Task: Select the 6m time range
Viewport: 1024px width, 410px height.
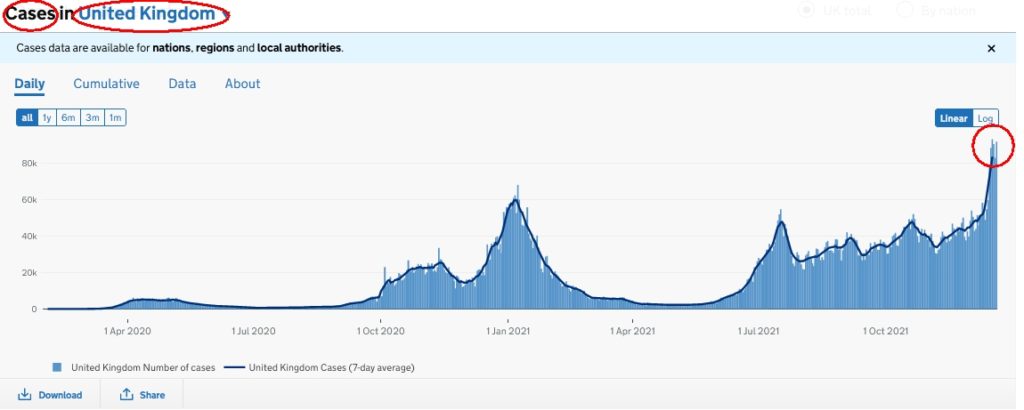Action: (69, 118)
